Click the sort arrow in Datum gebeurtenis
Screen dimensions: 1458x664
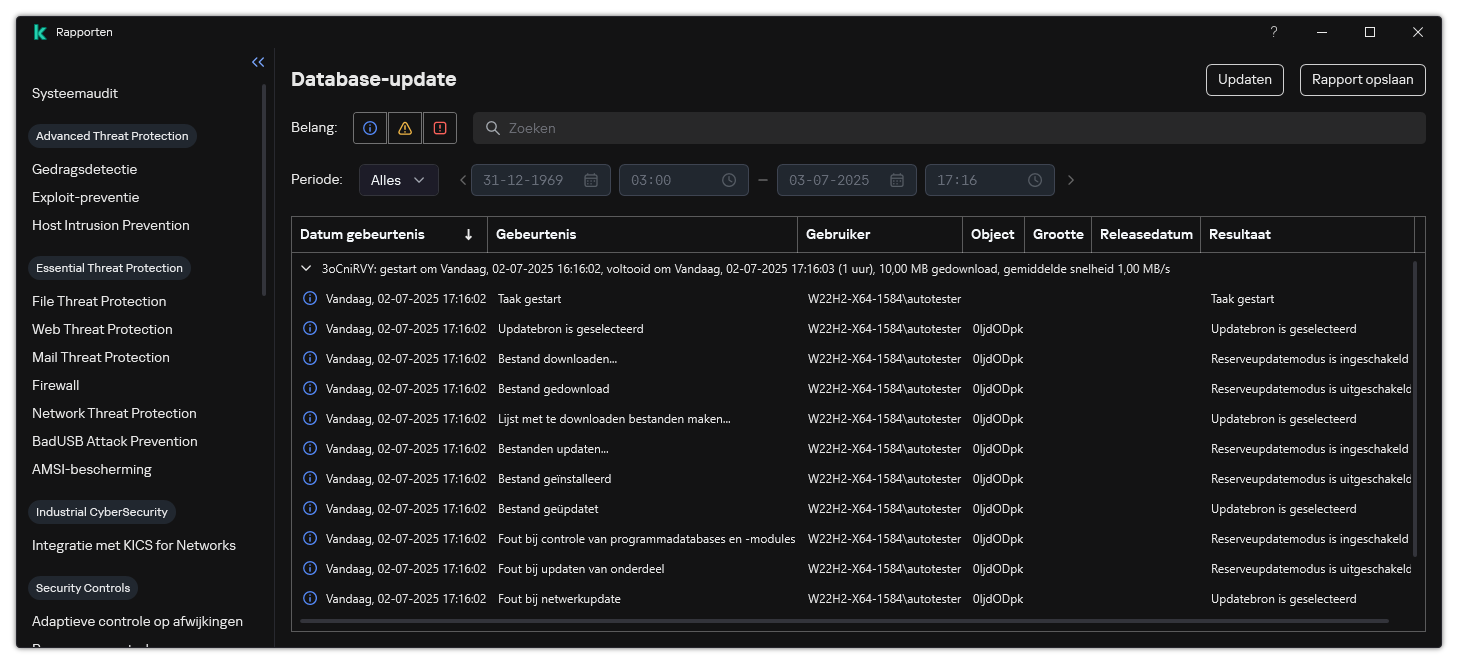pyautogui.click(x=468, y=234)
